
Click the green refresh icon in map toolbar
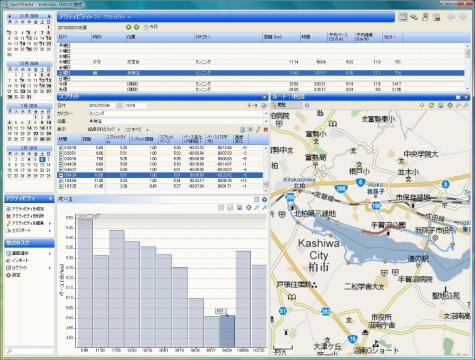[431, 105]
